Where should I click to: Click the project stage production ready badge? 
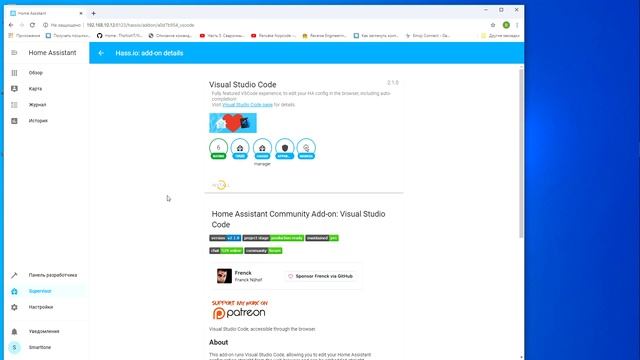click(273, 238)
